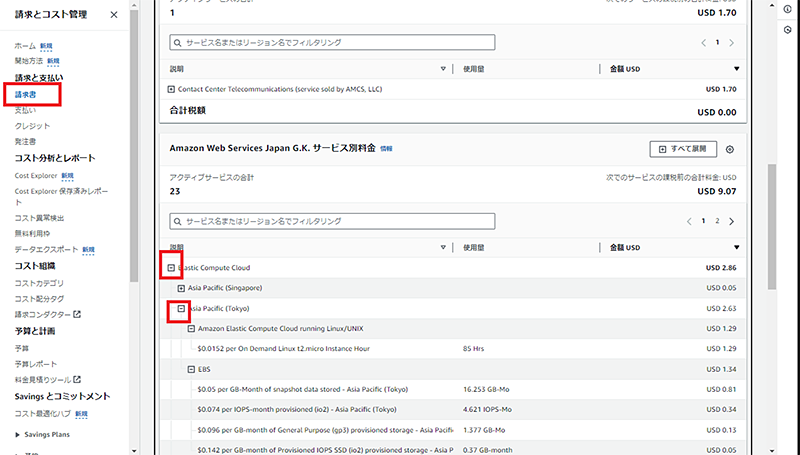Open 請求コンダクター external link
Screen dimensions: 800x455
[43, 315]
